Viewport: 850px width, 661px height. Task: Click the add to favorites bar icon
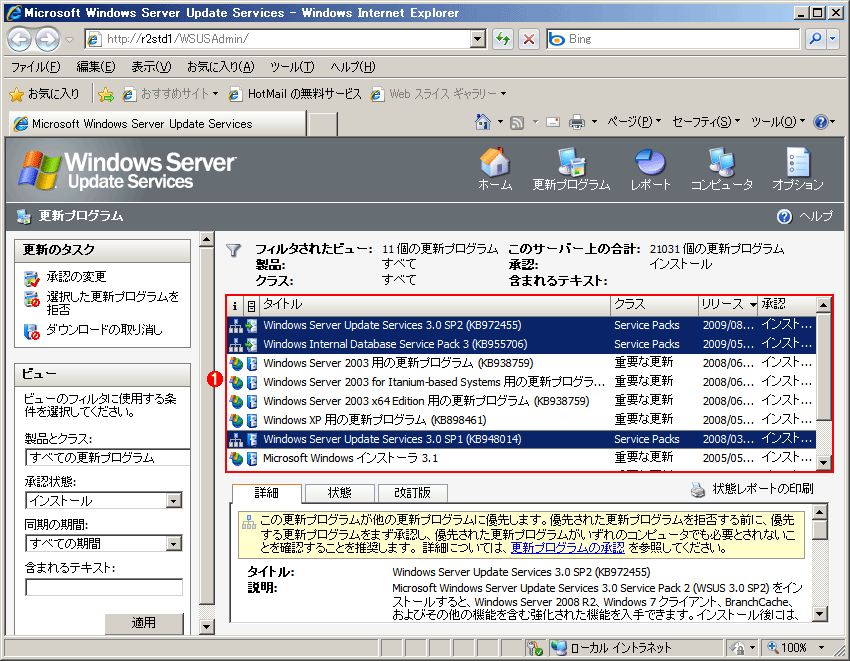106,95
